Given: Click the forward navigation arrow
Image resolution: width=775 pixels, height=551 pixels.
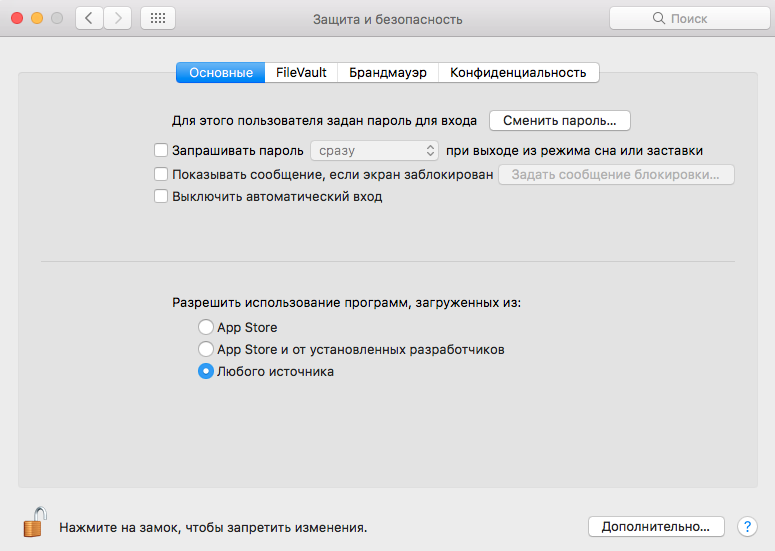Looking at the screenshot, I should [x=118, y=19].
